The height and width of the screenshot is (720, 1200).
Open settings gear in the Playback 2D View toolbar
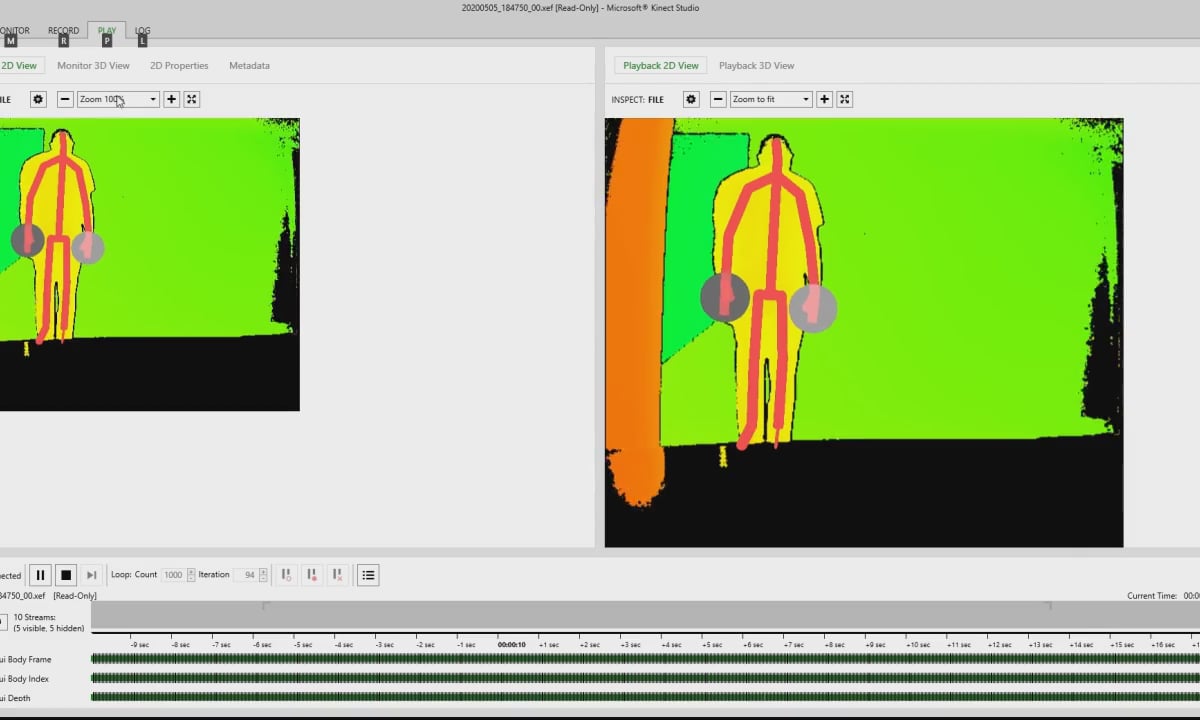[691, 99]
